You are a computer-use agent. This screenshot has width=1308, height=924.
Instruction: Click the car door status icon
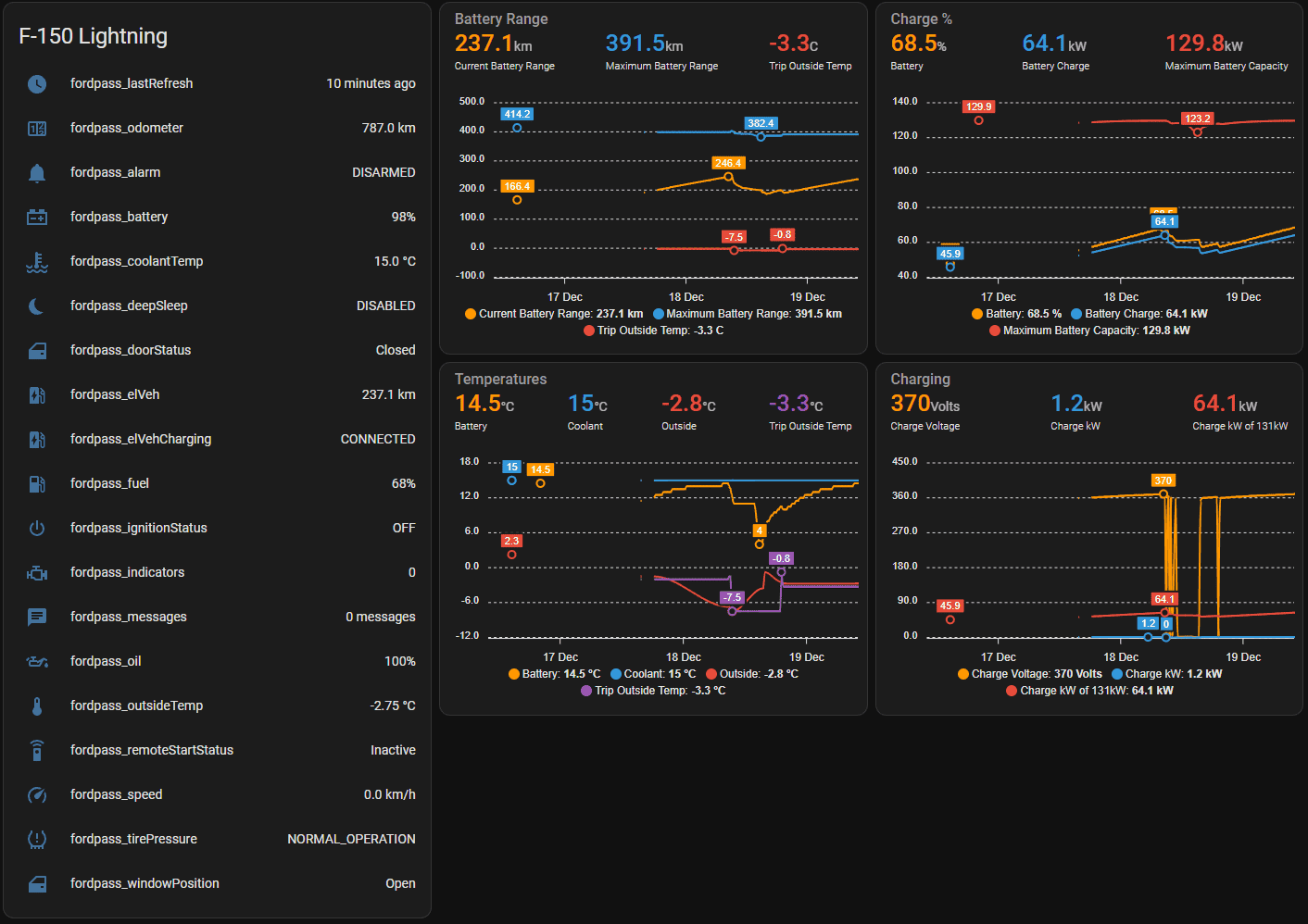coord(37,350)
